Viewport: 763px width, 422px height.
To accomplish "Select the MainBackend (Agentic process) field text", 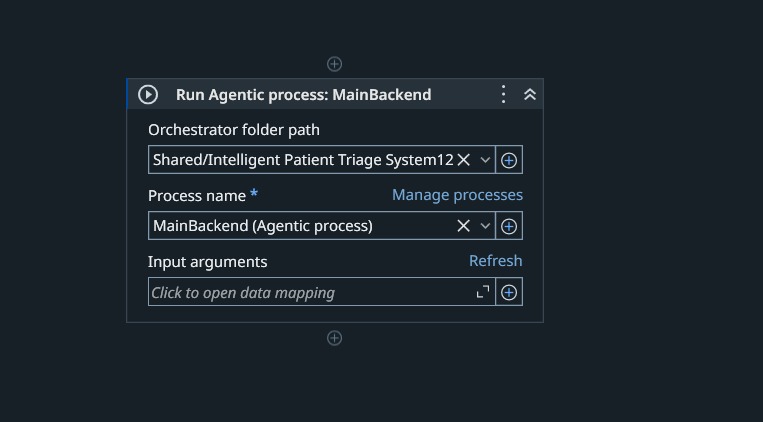I will click(263, 226).
